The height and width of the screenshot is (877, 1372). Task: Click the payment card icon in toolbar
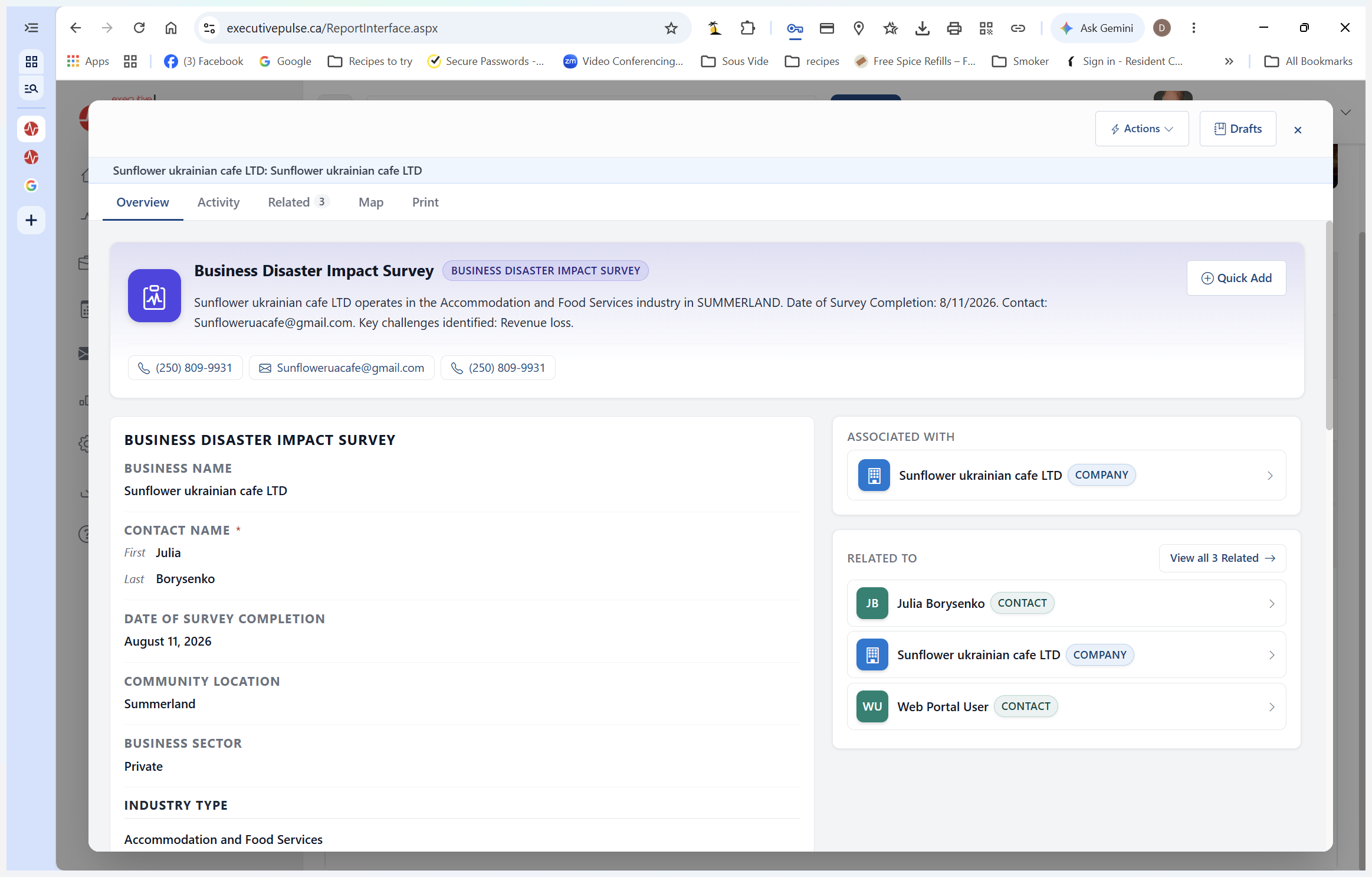click(827, 28)
